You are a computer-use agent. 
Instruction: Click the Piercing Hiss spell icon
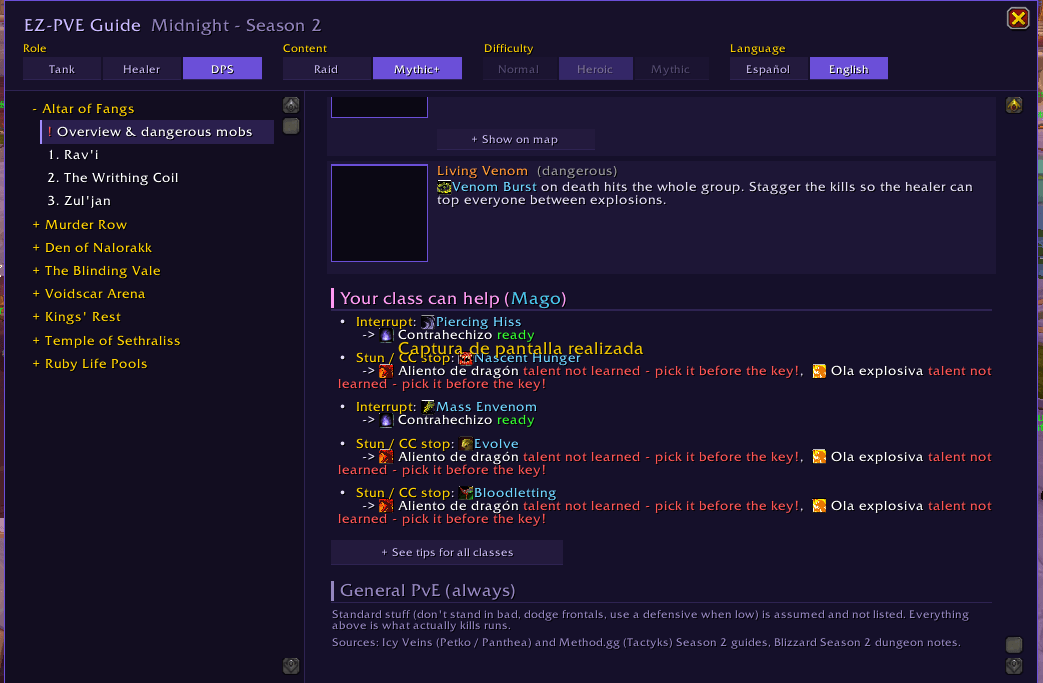pyautogui.click(x=428, y=323)
